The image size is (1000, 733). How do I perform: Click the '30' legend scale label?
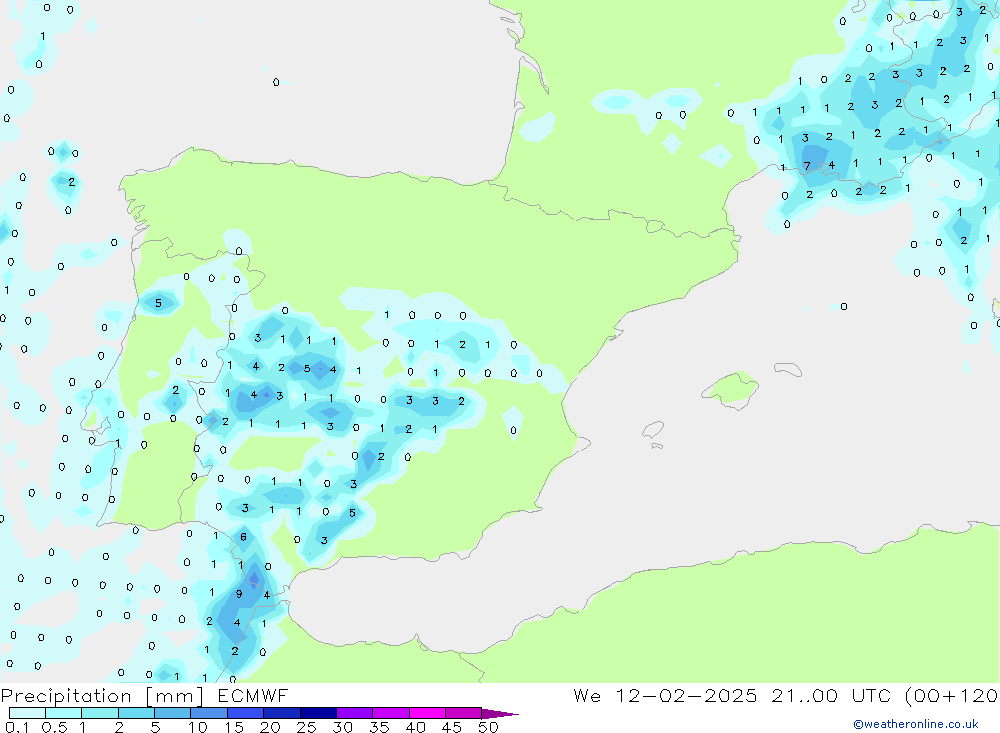(x=343, y=727)
